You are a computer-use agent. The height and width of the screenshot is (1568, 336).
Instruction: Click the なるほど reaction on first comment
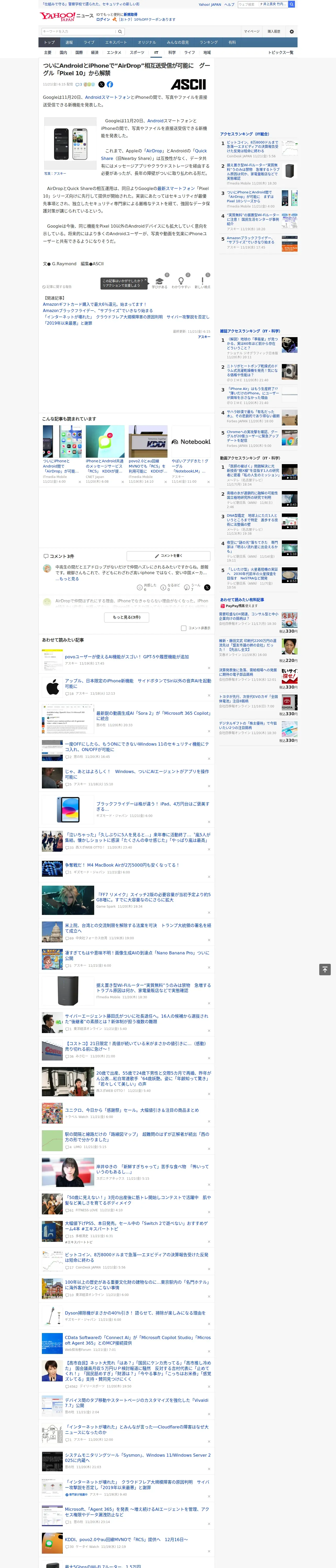tap(164, 588)
